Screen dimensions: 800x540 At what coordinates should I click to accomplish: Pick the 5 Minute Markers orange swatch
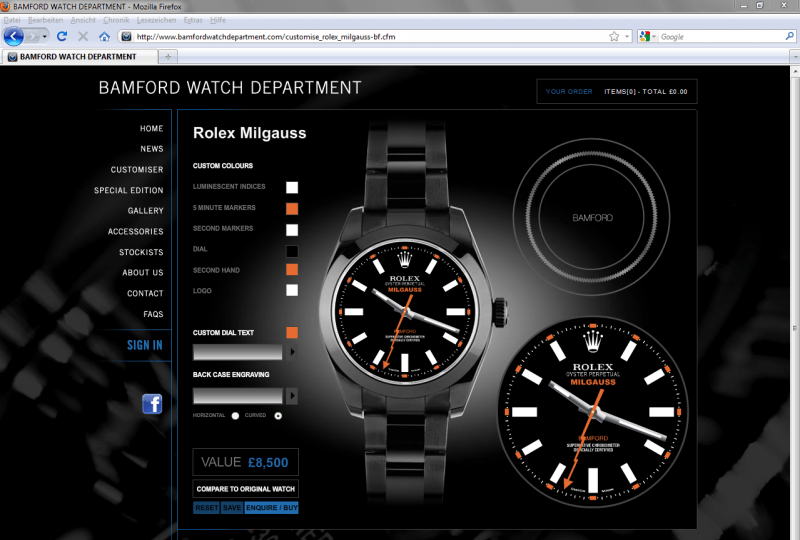(292, 208)
